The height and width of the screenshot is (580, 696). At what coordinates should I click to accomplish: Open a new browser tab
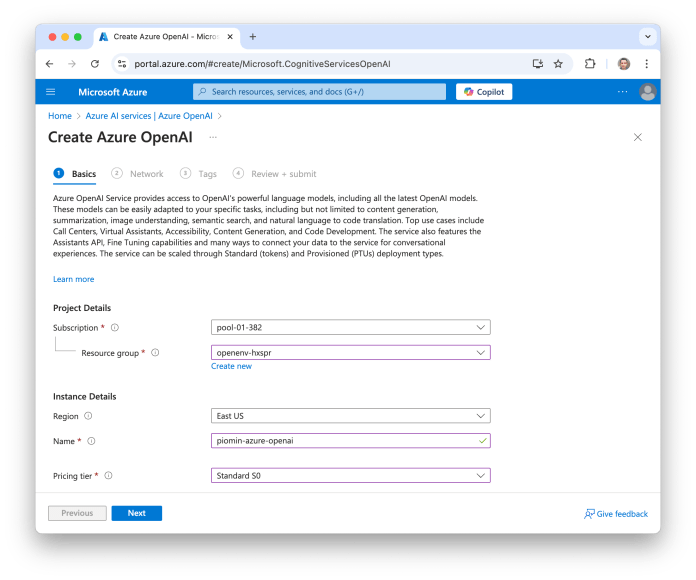coord(253,37)
